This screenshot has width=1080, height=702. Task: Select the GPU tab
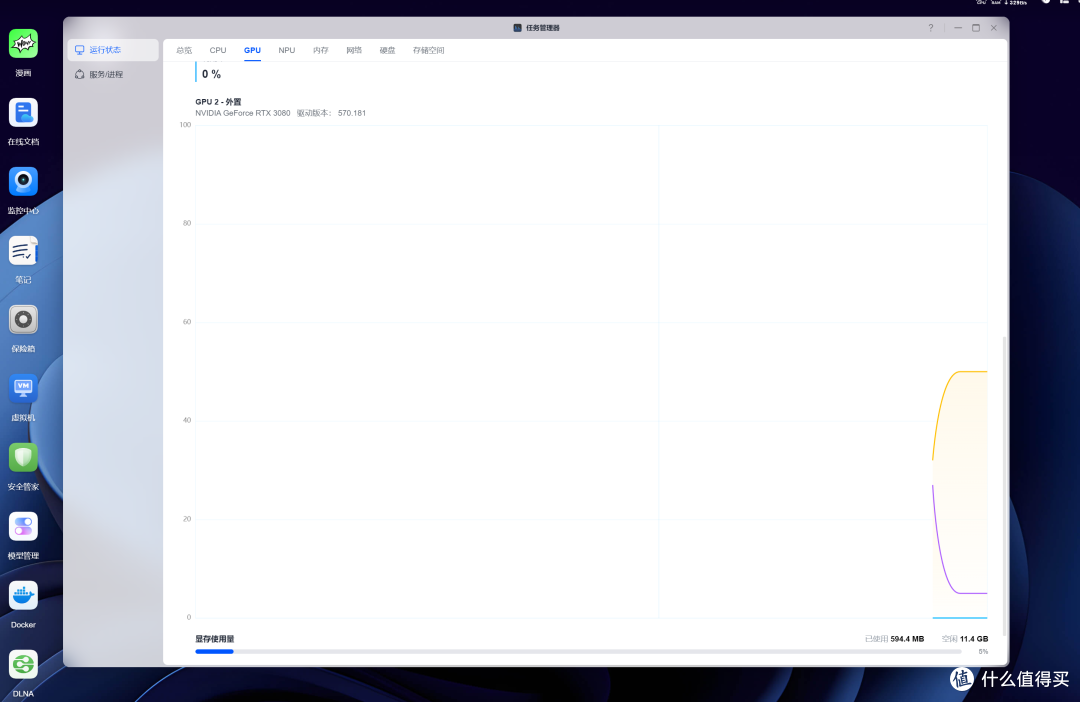point(252,50)
